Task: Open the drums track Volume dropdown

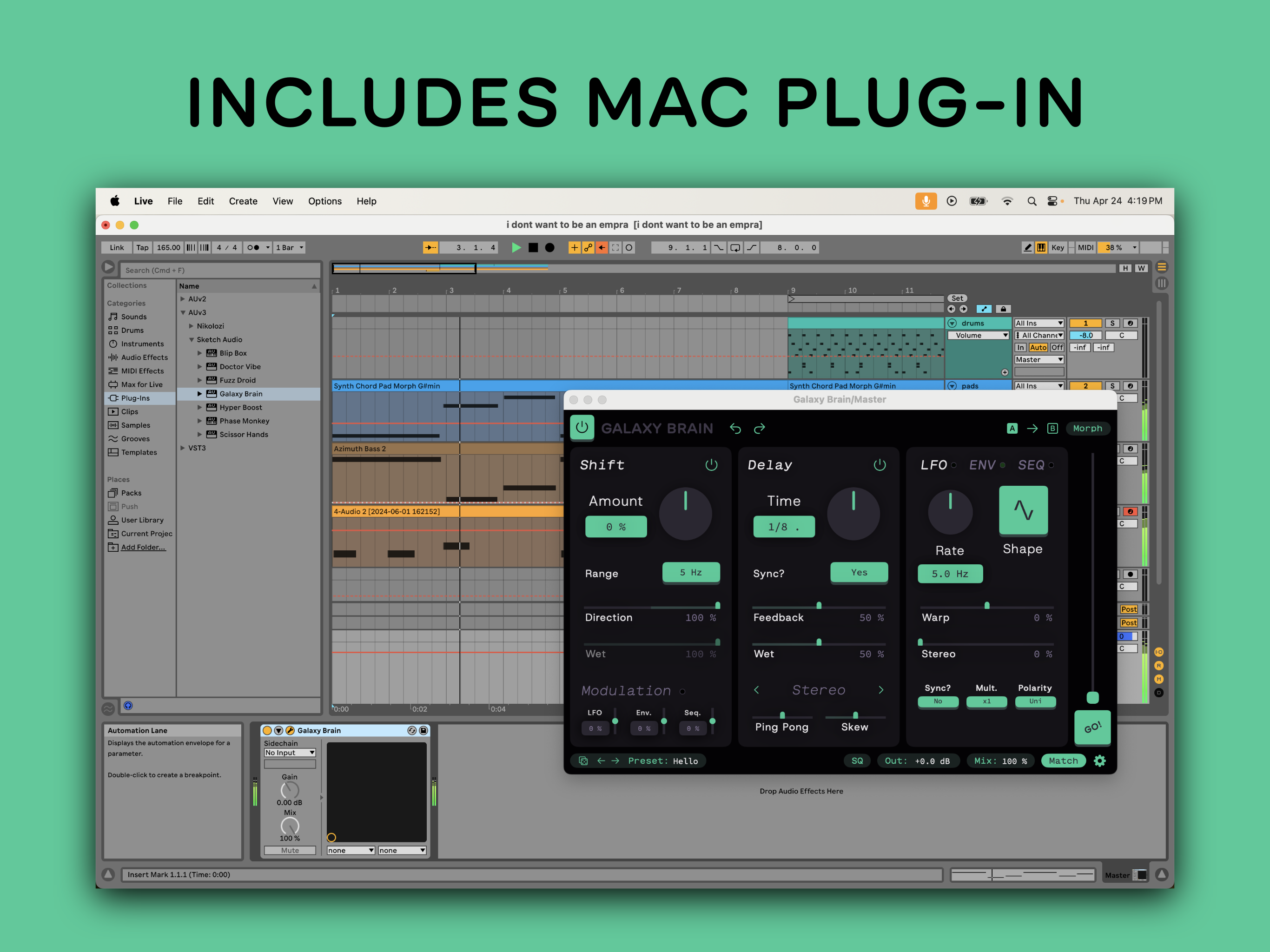Action: [x=979, y=335]
